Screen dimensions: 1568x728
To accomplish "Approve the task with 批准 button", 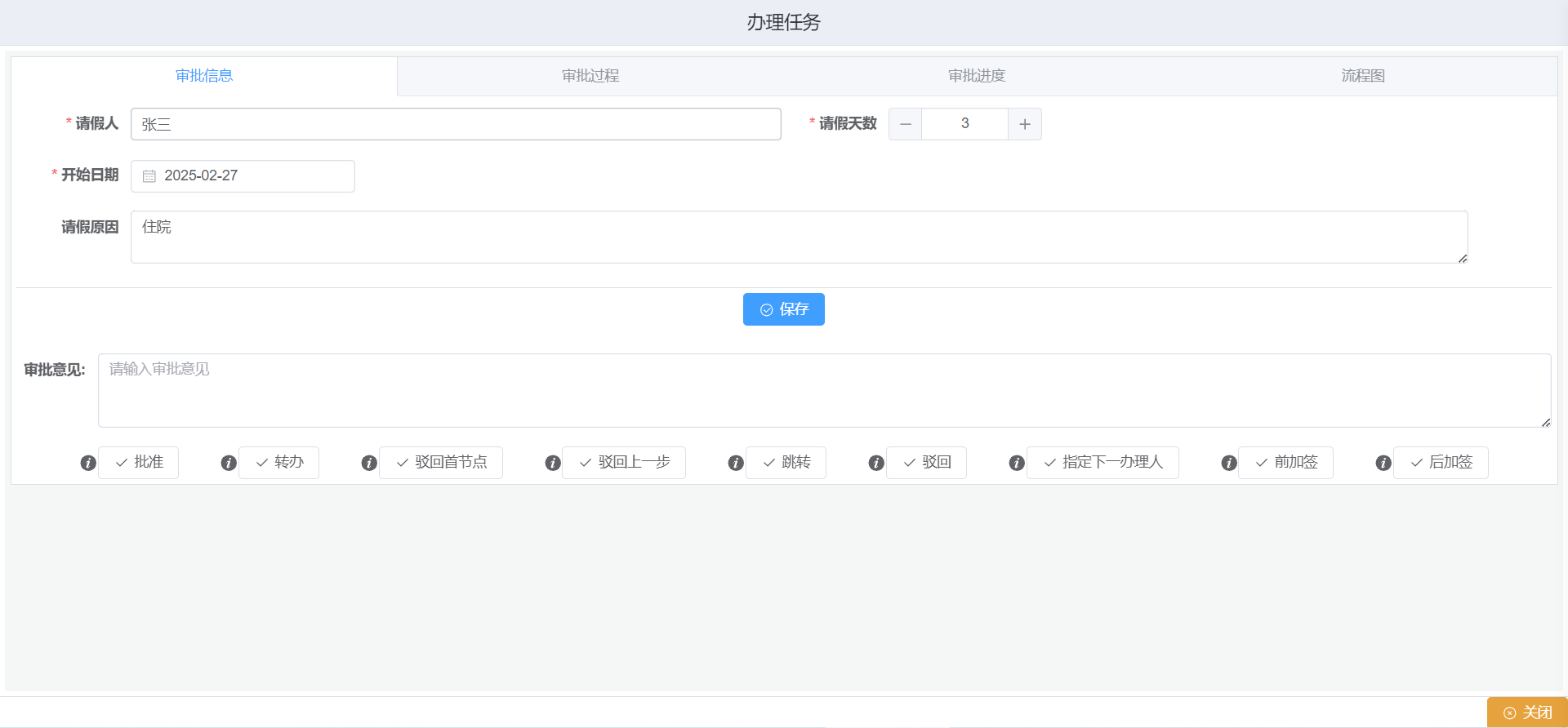I will (x=139, y=463).
